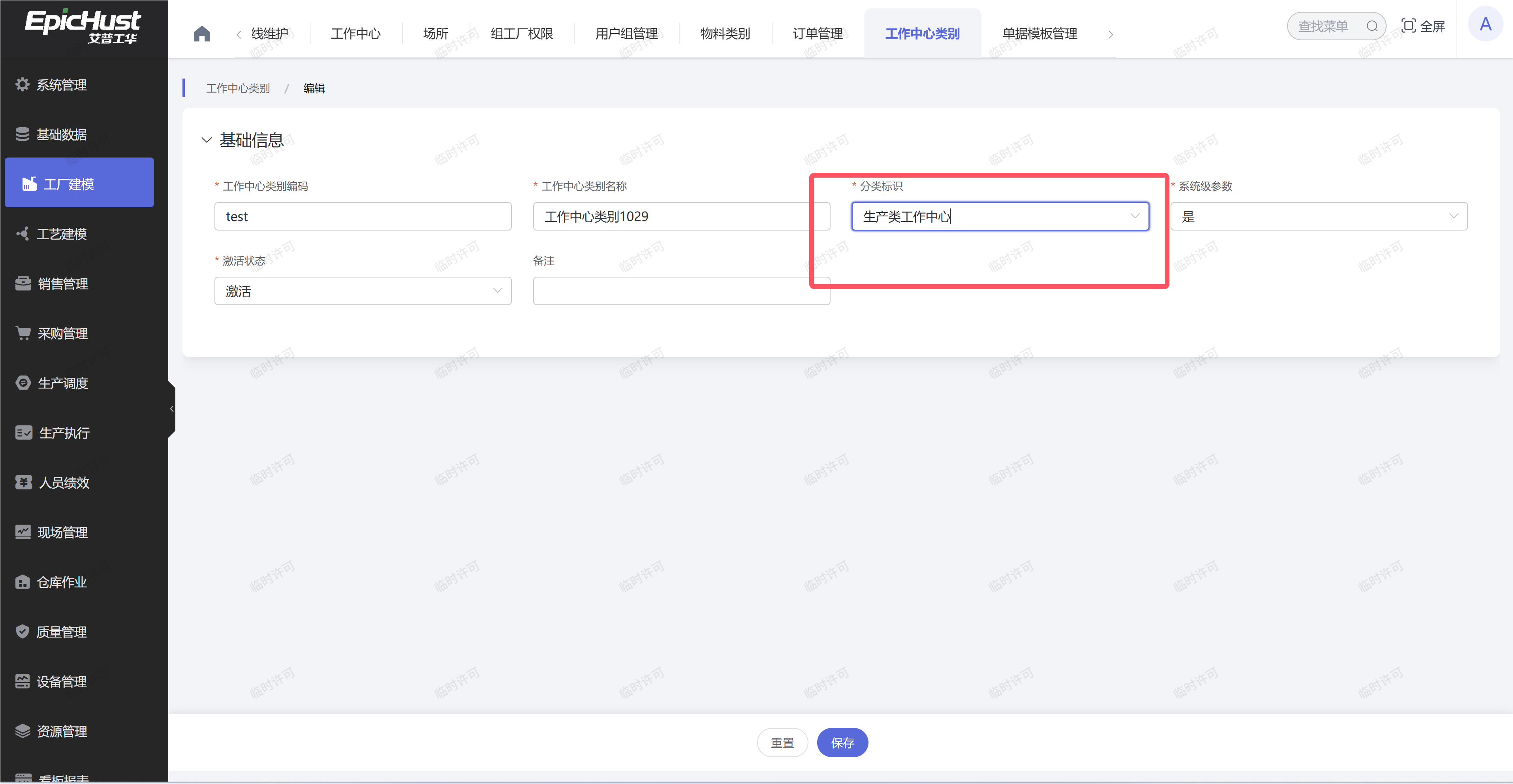
Task: Click the search magnifier icon
Action: (1372, 26)
